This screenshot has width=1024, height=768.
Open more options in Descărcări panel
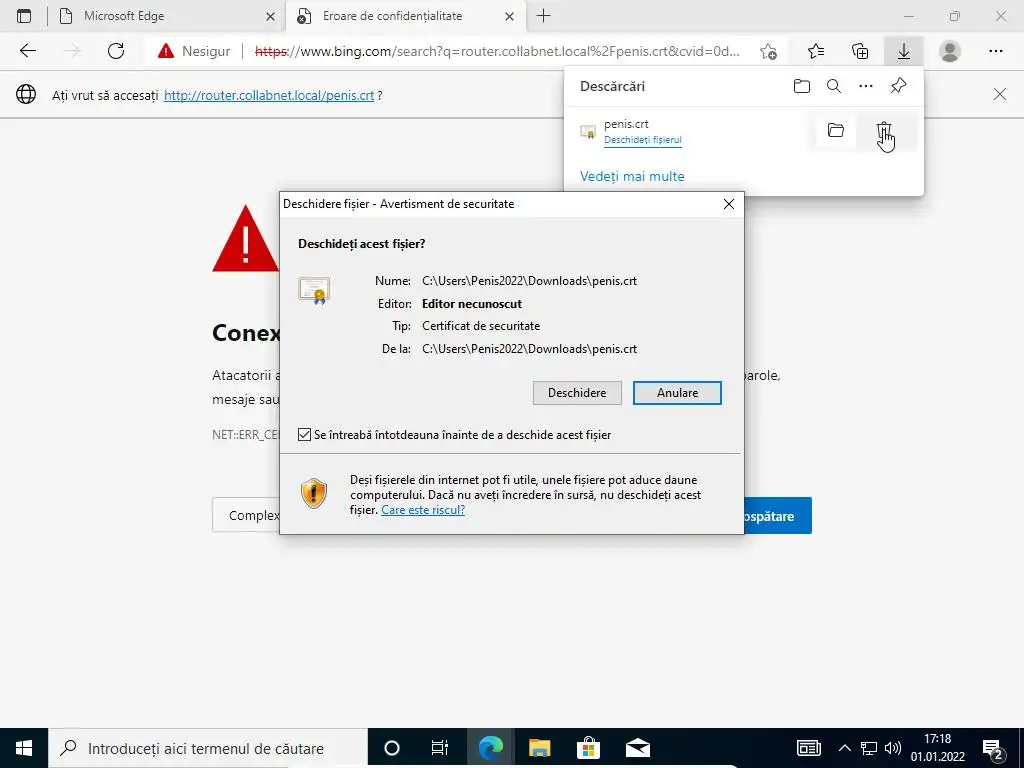[x=866, y=86]
